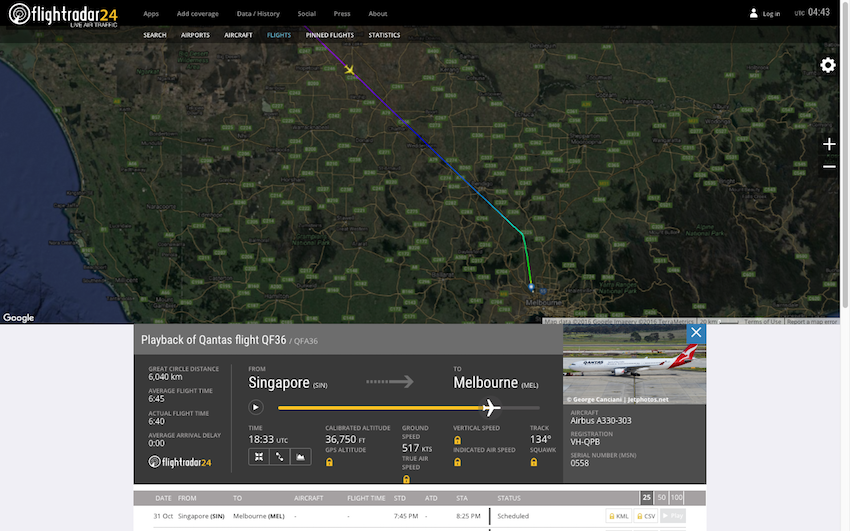Show 50 rows per page

[661, 497]
